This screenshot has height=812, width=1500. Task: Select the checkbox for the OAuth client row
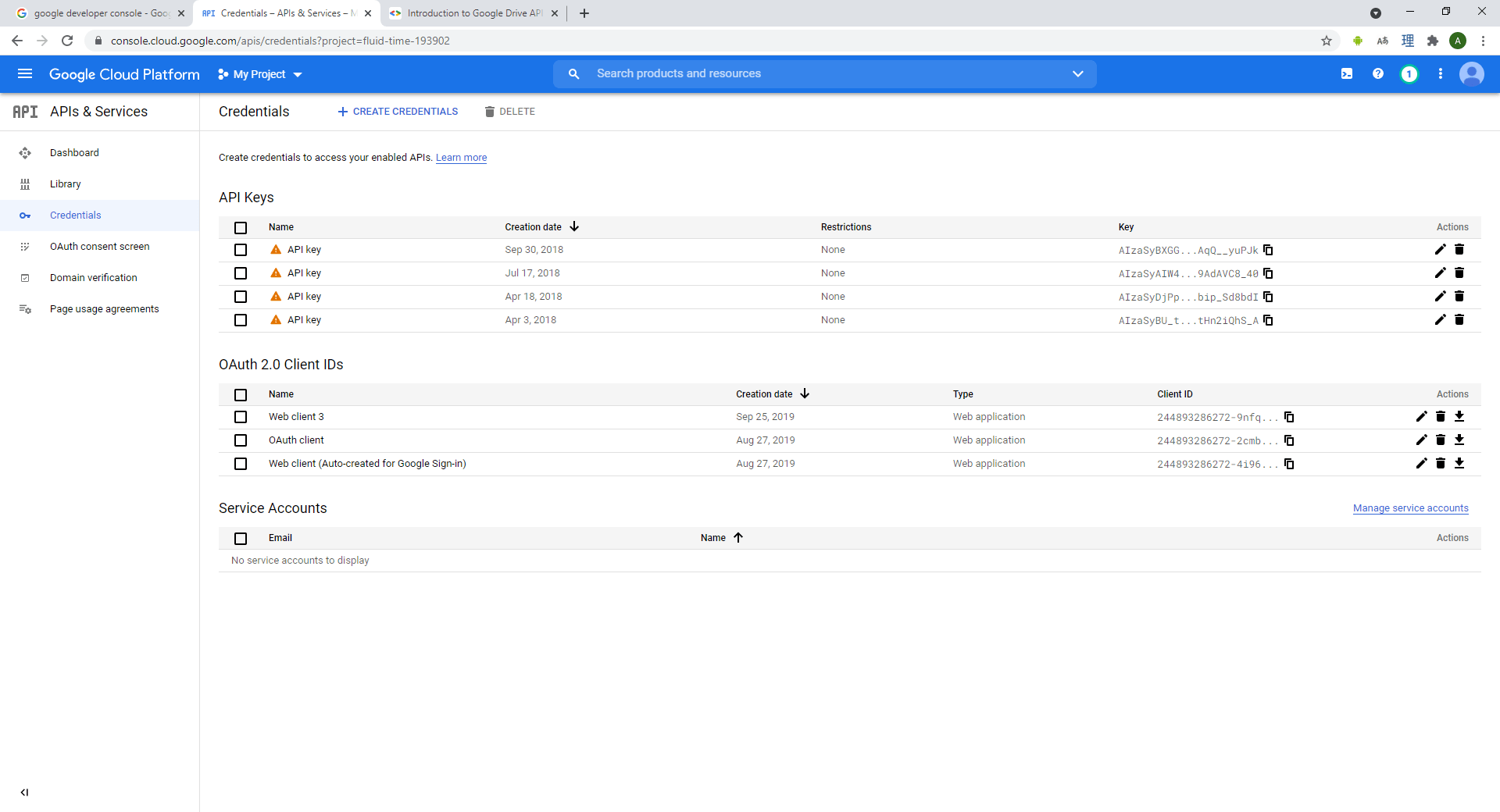click(240, 440)
